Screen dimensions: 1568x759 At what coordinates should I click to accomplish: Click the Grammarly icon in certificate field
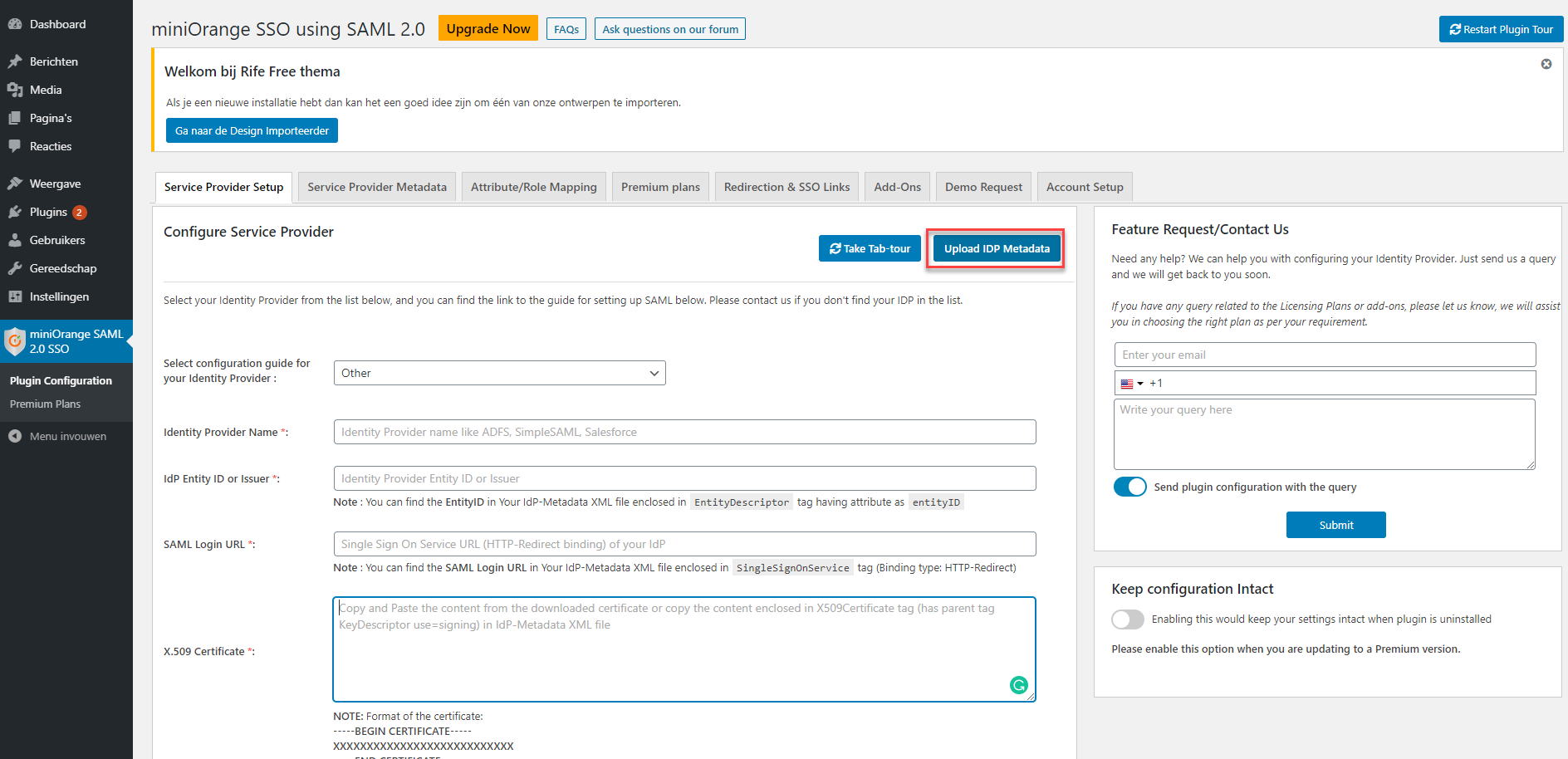tap(1019, 685)
